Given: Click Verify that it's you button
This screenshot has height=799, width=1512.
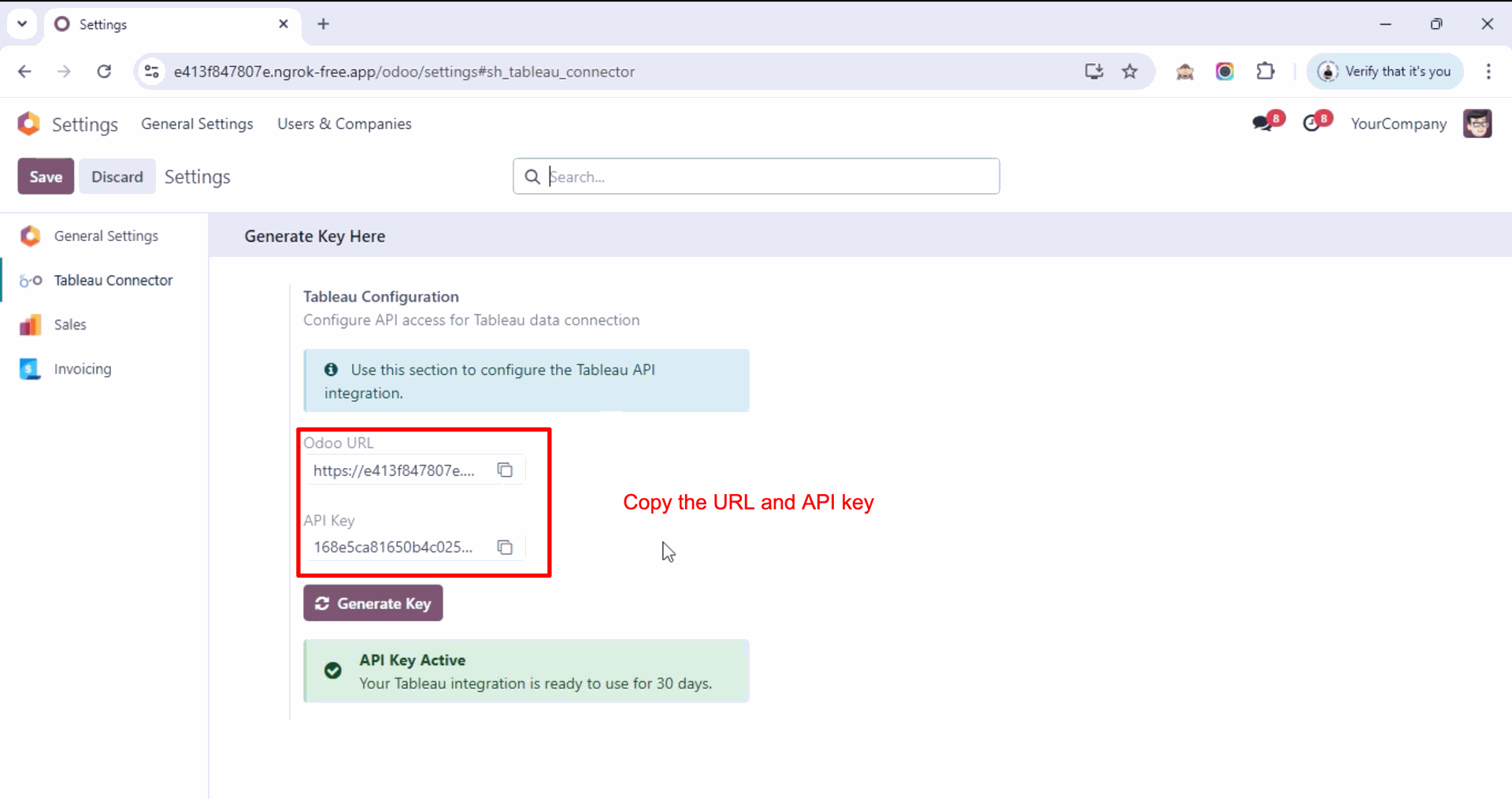Looking at the screenshot, I should (1385, 72).
